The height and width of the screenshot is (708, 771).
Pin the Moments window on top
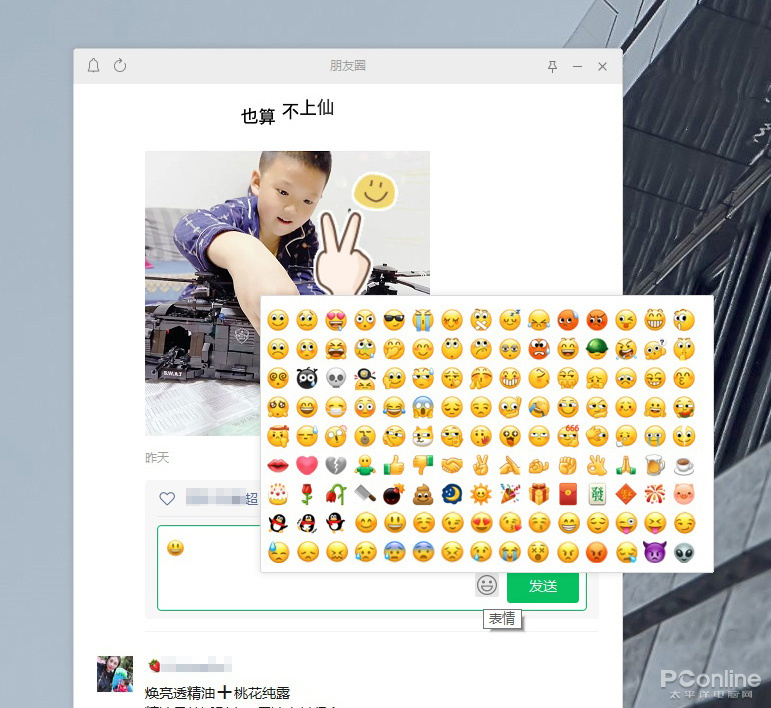[x=553, y=66]
